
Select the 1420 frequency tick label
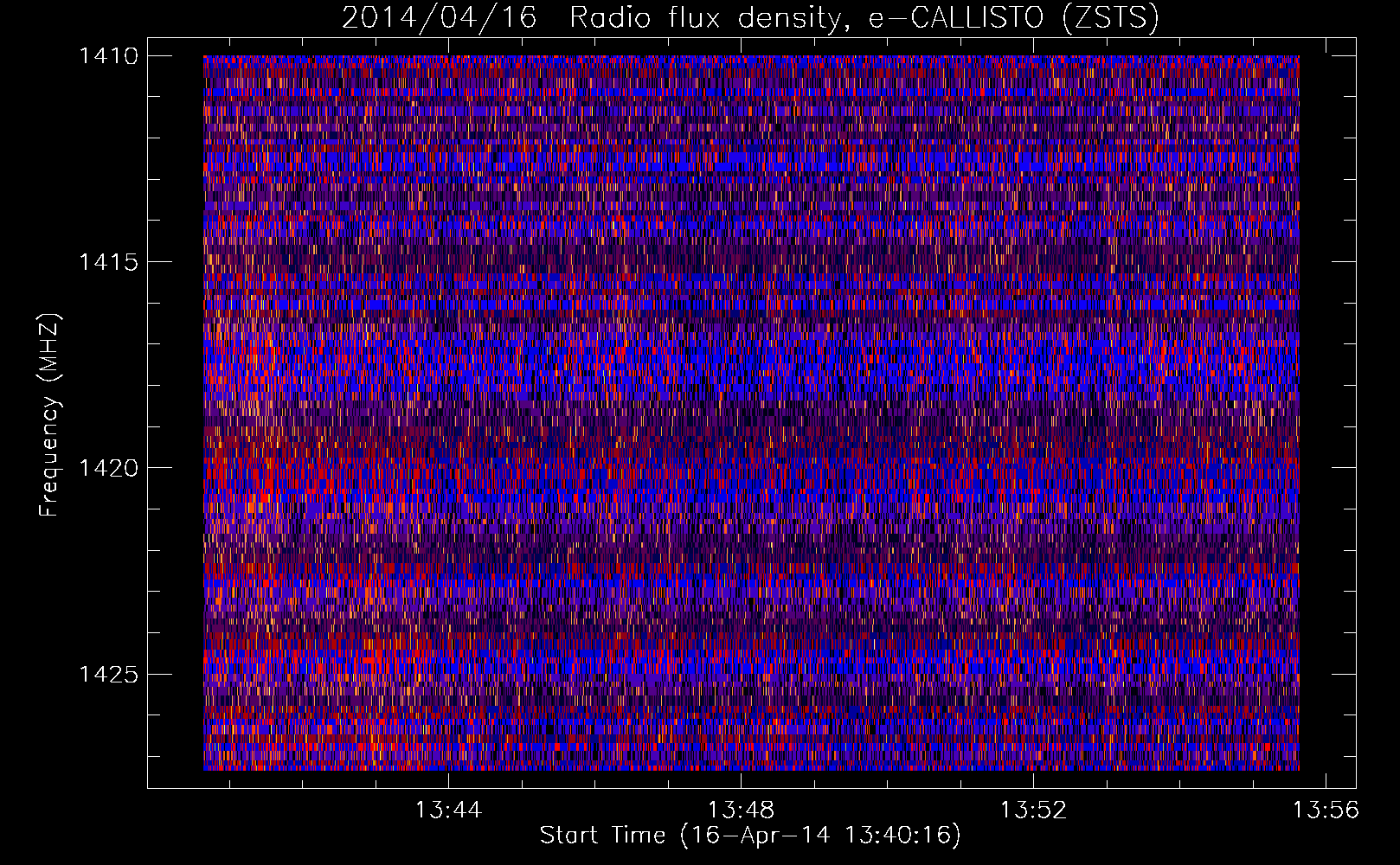[109, 468]
